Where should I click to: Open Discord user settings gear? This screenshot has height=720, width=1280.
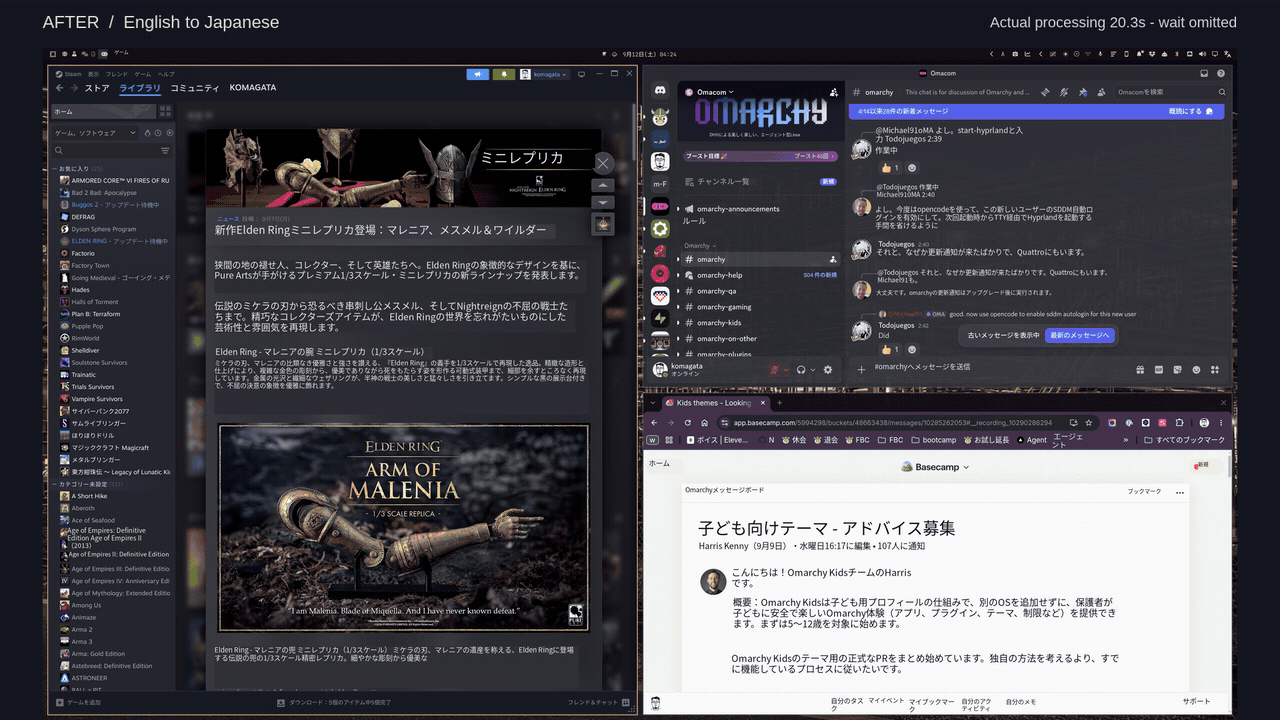(x=827, y=370)
